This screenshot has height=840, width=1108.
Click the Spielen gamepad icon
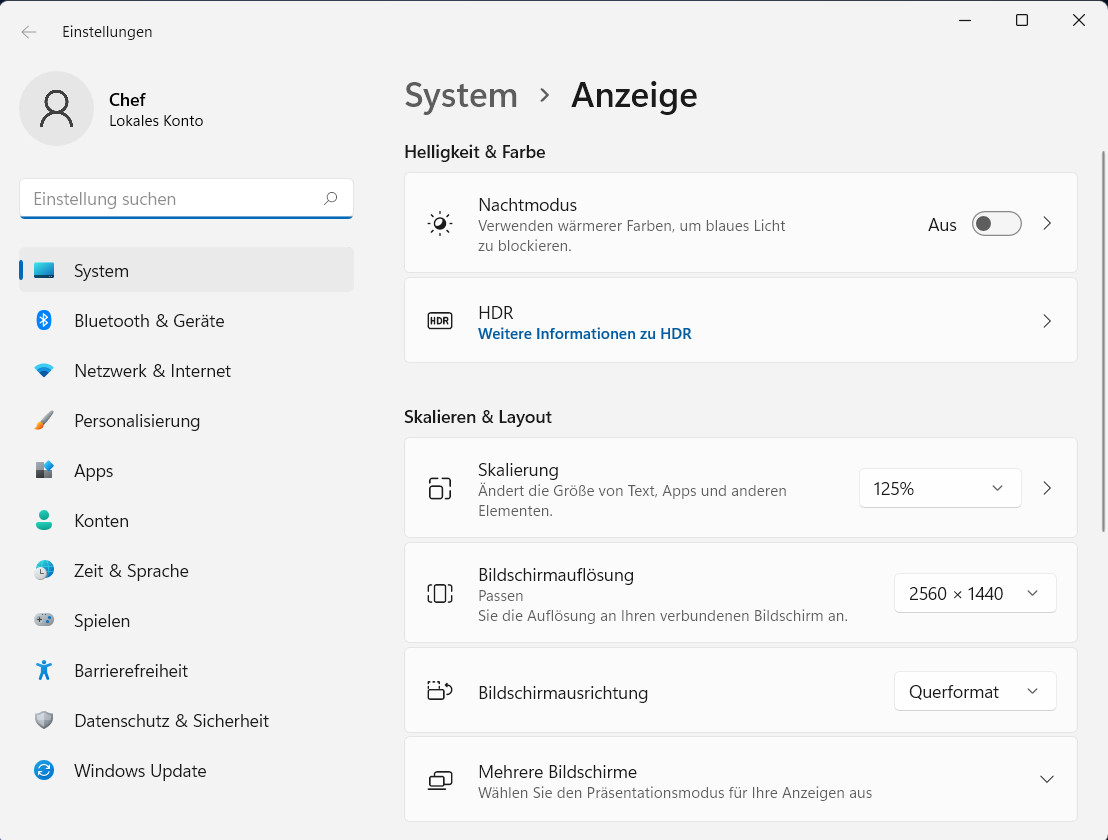tap(44, 620)
